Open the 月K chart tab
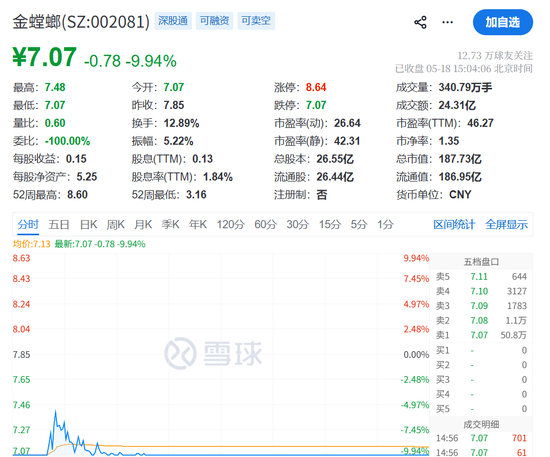 [x=143, y=224]
